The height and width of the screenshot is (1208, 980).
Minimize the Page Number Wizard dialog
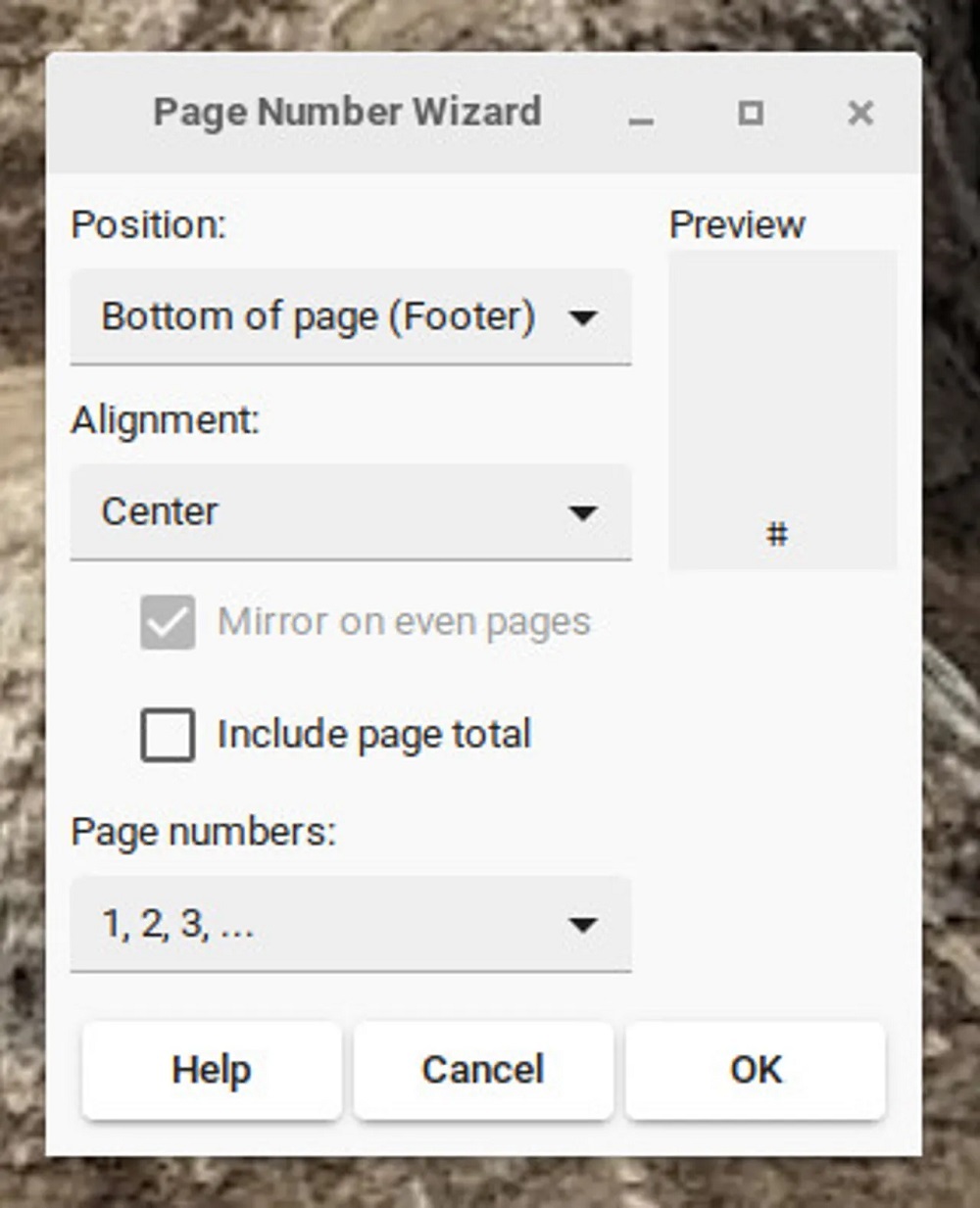(641, 115)
